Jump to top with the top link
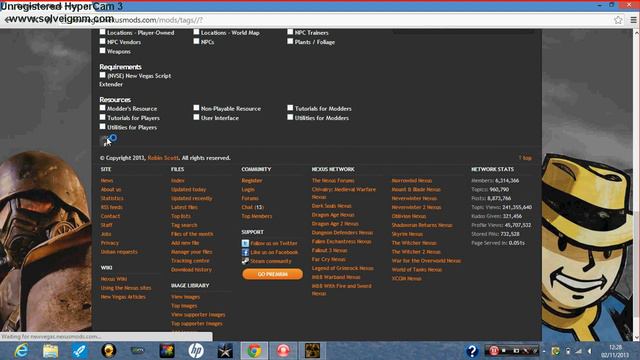This screenshot has width=640, height=360. (x=525, y=158)
